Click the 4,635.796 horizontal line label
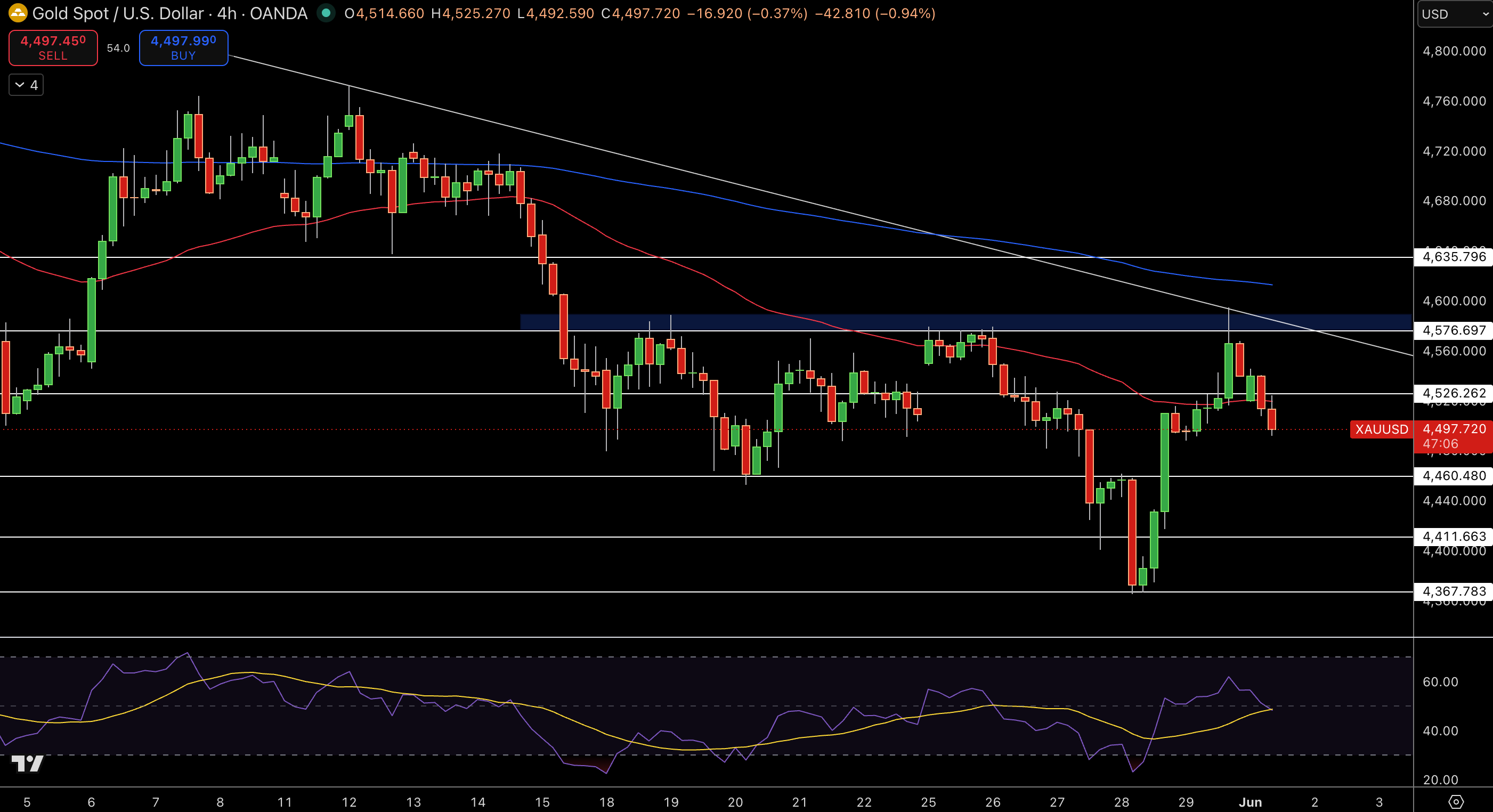 [x=1454, y=257]
